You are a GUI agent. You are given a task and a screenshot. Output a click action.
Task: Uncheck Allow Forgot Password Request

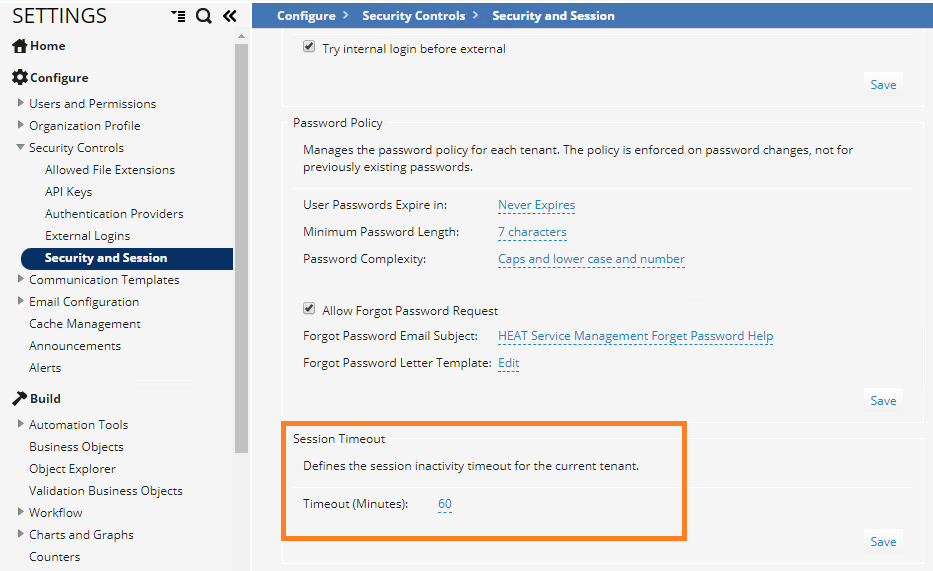(x=309, y=310)
